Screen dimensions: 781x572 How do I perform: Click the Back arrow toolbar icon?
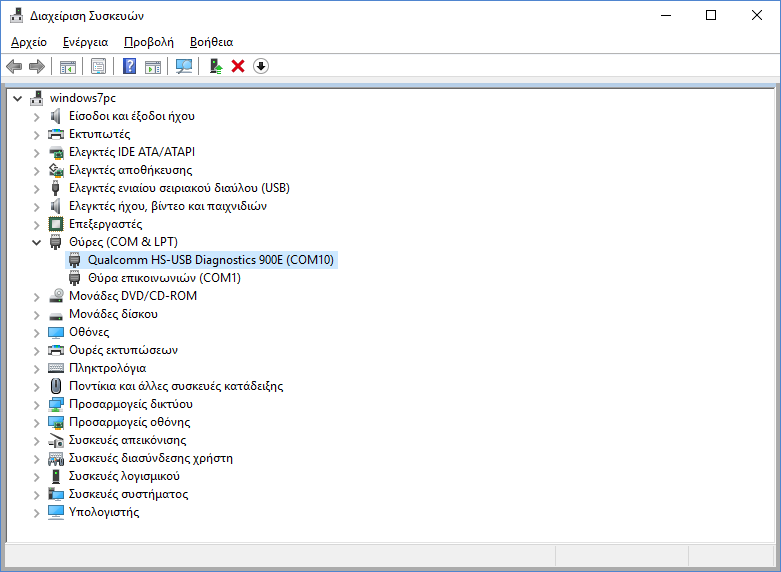[14, 66]
